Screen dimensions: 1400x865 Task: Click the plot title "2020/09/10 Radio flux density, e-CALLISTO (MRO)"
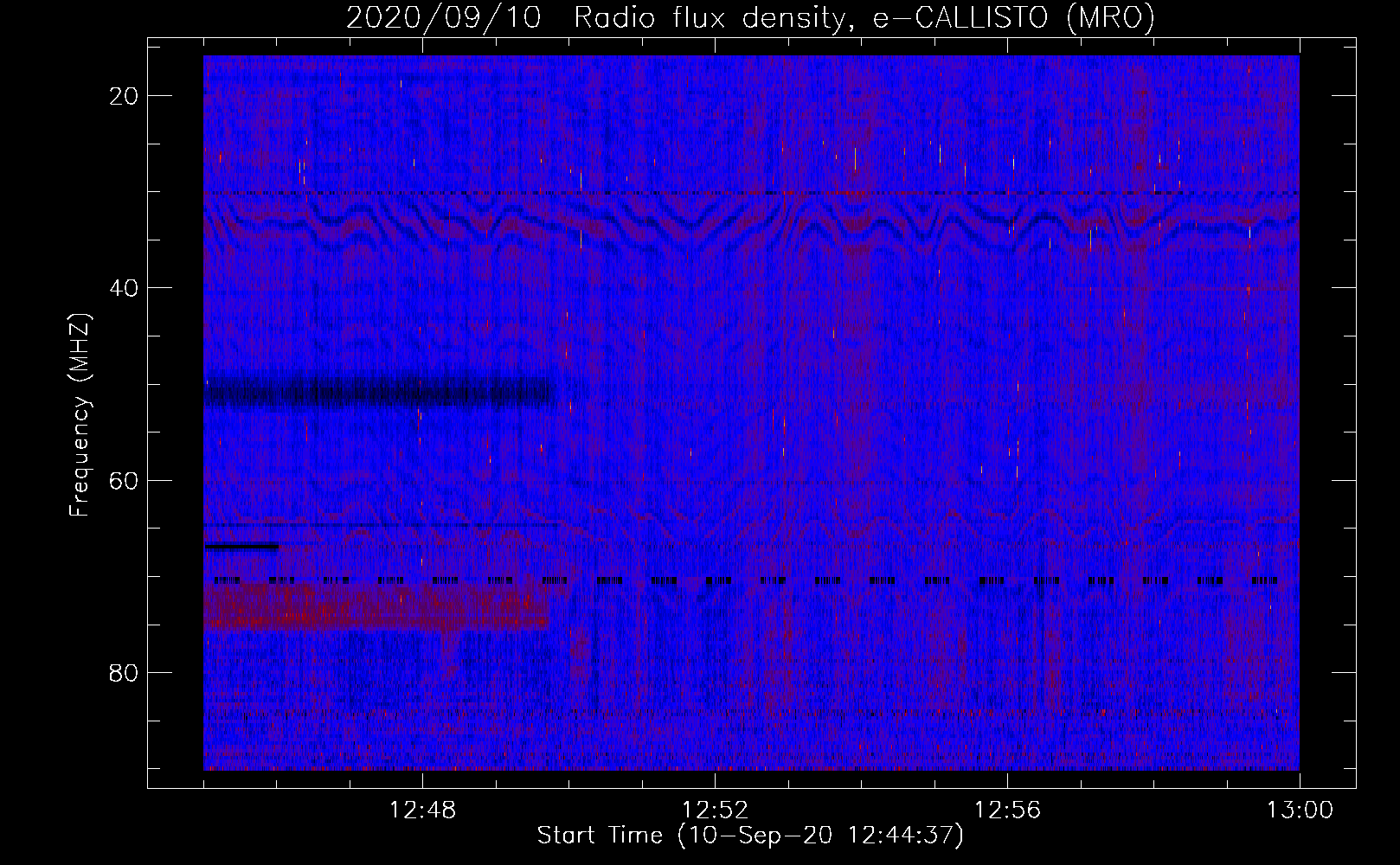(x=750, y=17)
